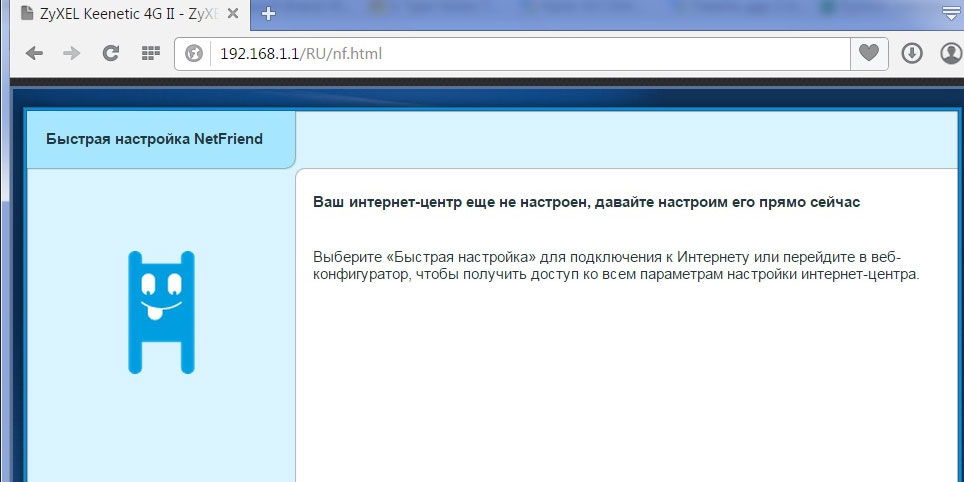964x482 pixels.
Task: Click the empty title bar area above toolbar
Action: tap(600, 14)
